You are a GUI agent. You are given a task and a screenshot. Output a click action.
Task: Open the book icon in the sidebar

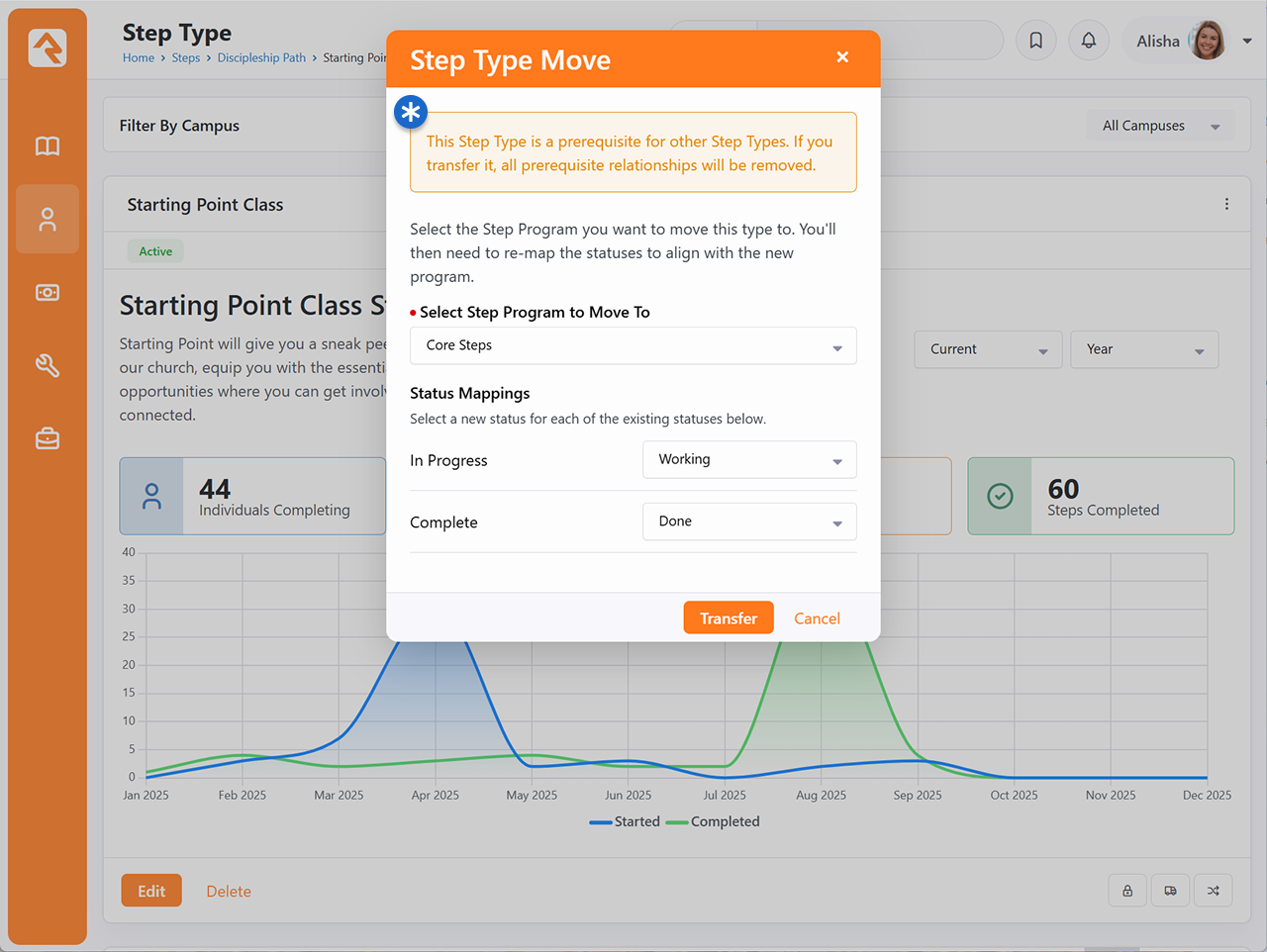click(48, 146)
